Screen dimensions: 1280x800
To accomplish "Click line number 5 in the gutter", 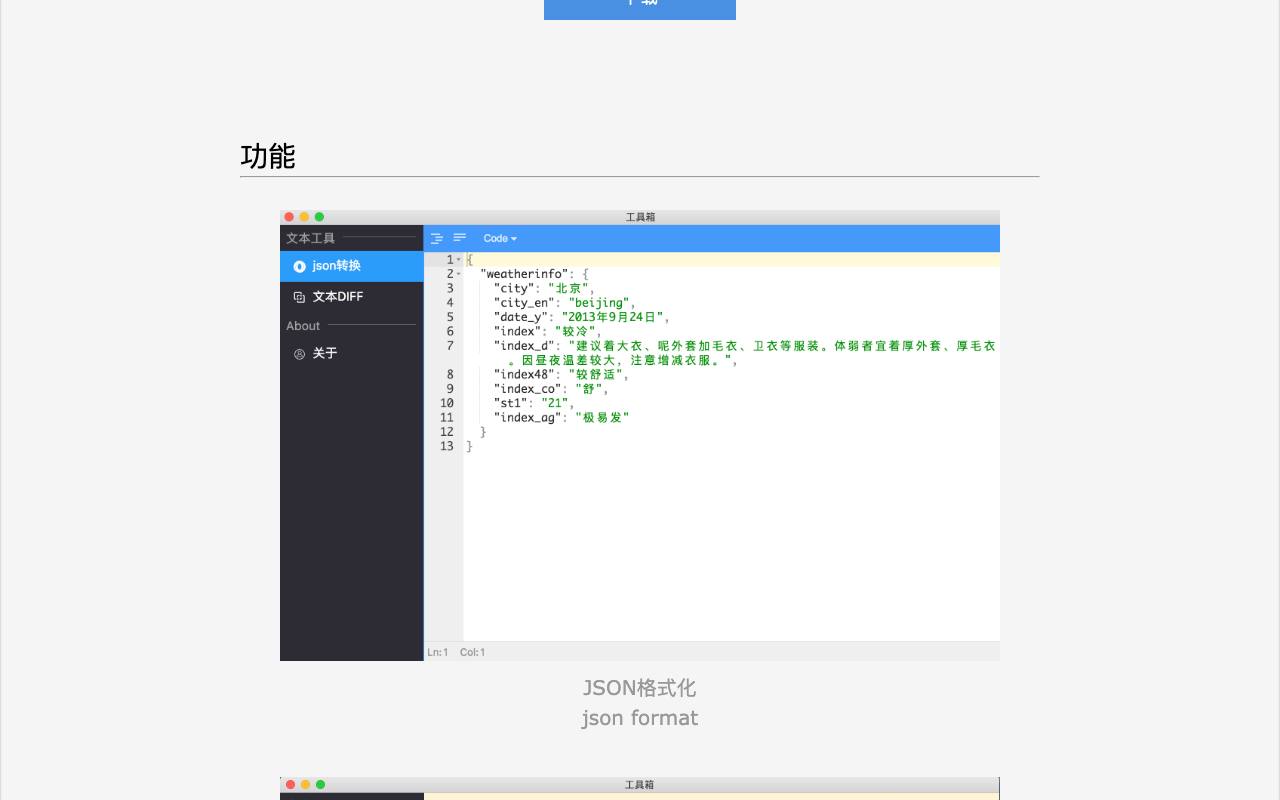I will pos(450,317).
